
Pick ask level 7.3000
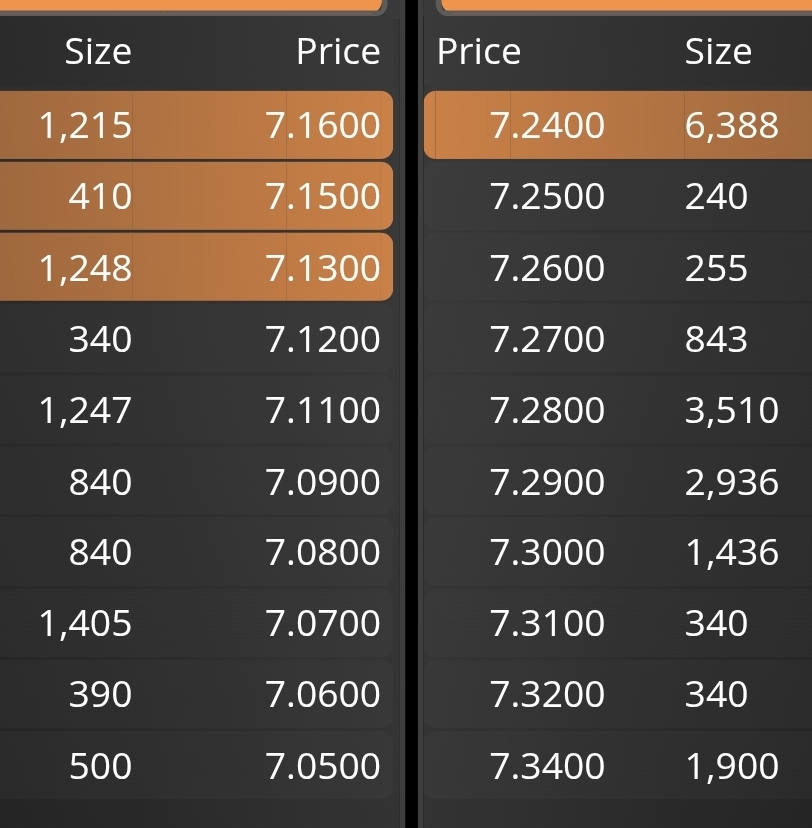618,552
